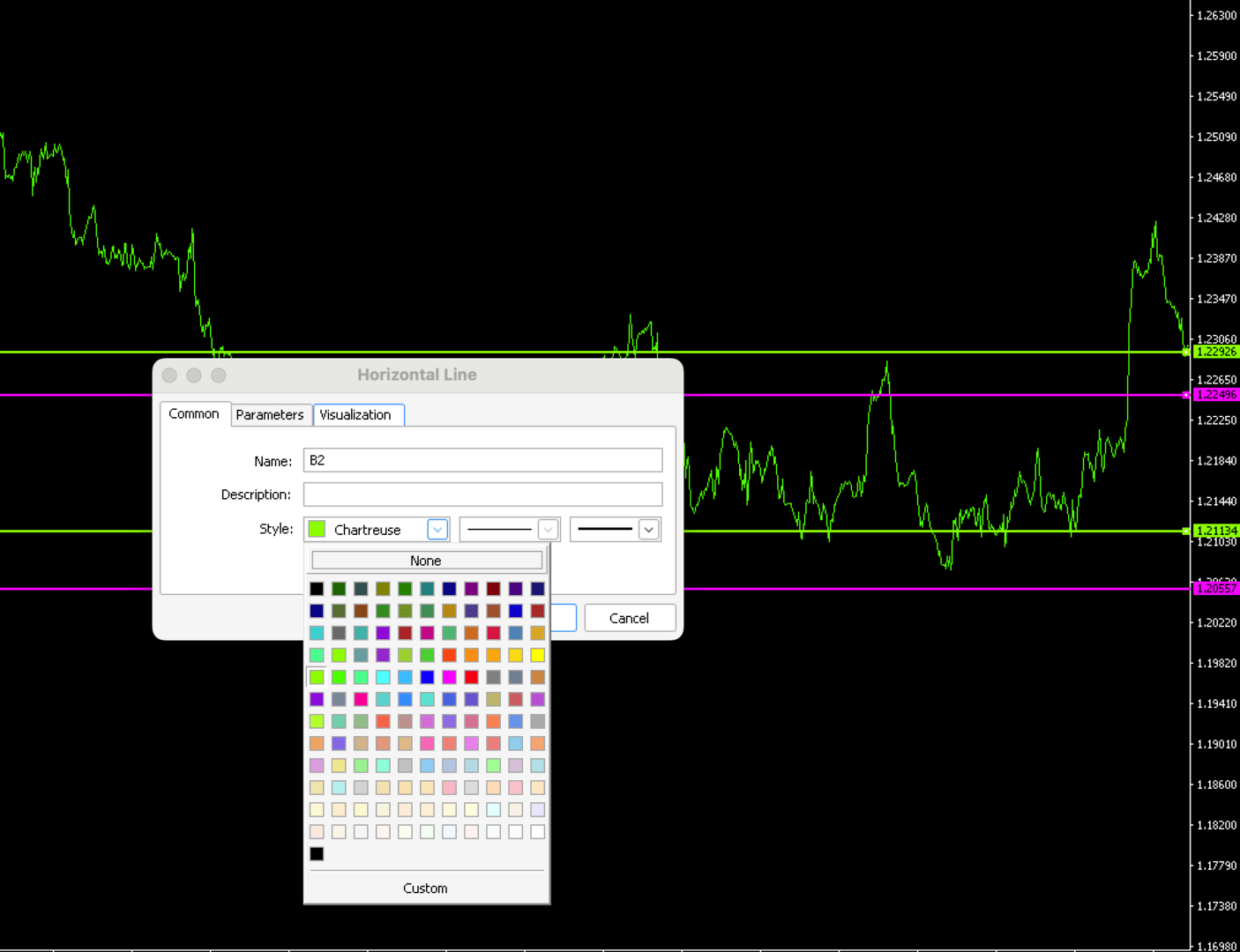Open the line style dropdown
This screenshot has height=952, width=1240.
tap(548, 529)
